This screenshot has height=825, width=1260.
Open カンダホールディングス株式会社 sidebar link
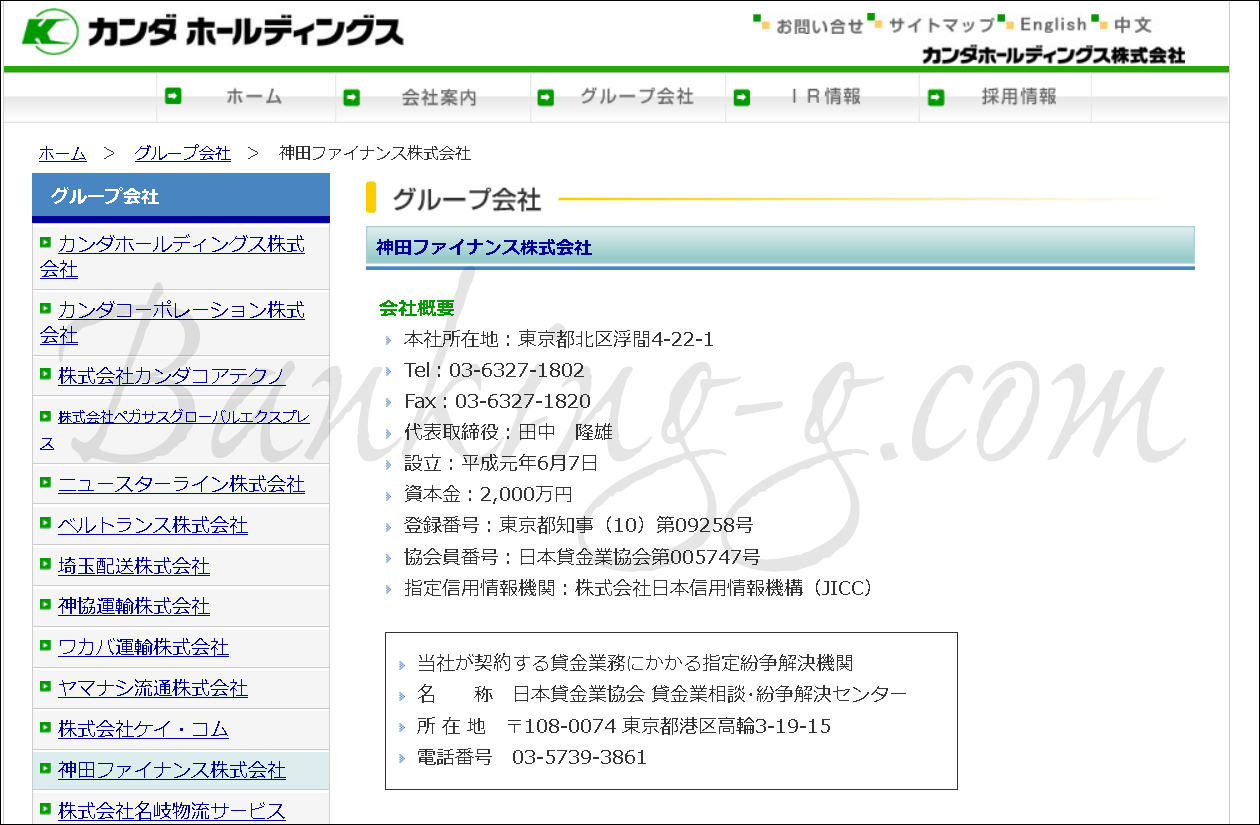tap(172, 257)
